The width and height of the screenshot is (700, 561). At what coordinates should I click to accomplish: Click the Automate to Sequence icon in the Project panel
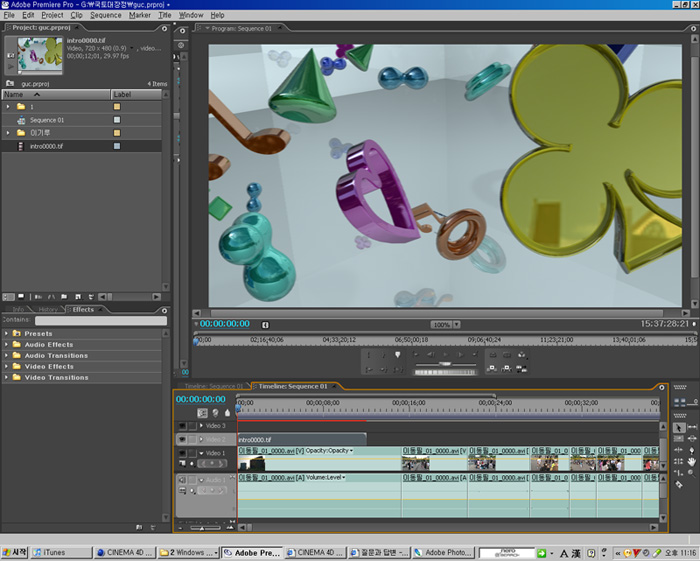tap(38, 297)
